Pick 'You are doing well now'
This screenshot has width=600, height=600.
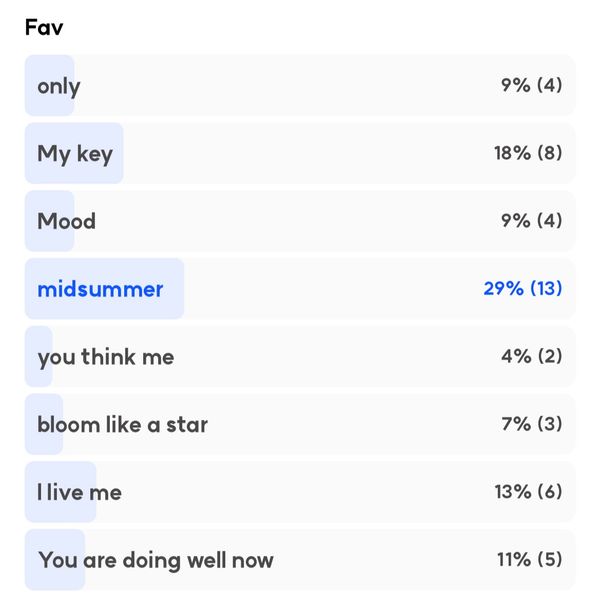[x=300, y=559]
